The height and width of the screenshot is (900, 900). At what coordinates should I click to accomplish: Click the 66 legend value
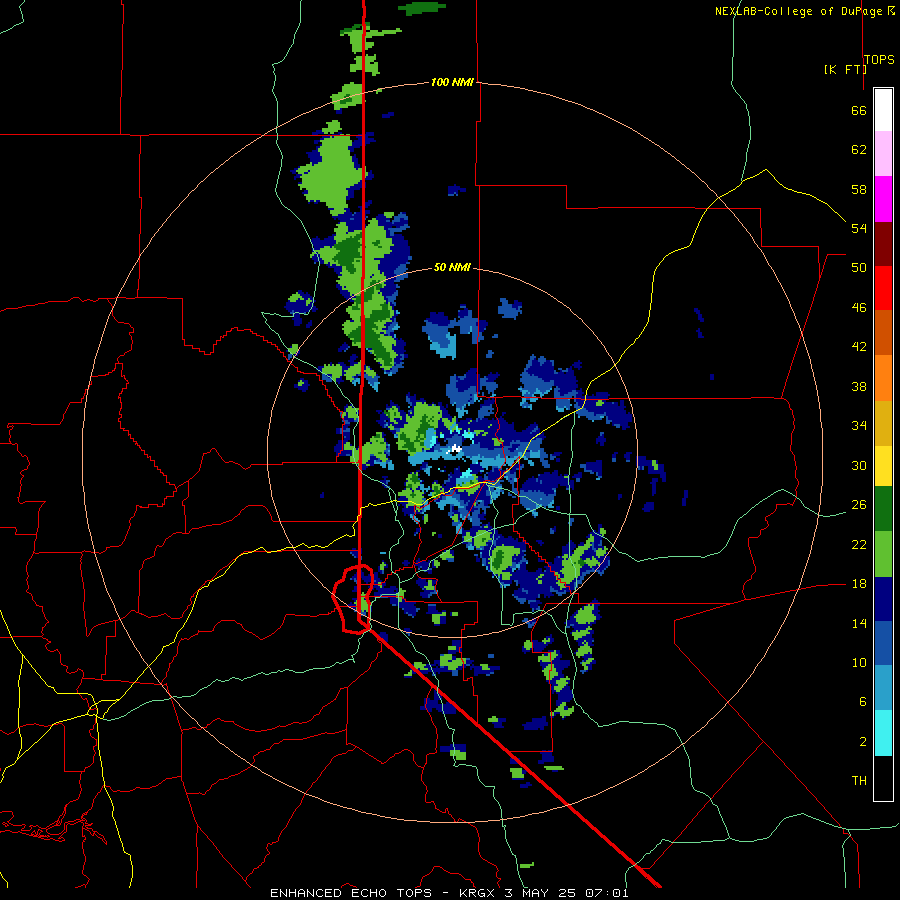pos(859,110)
